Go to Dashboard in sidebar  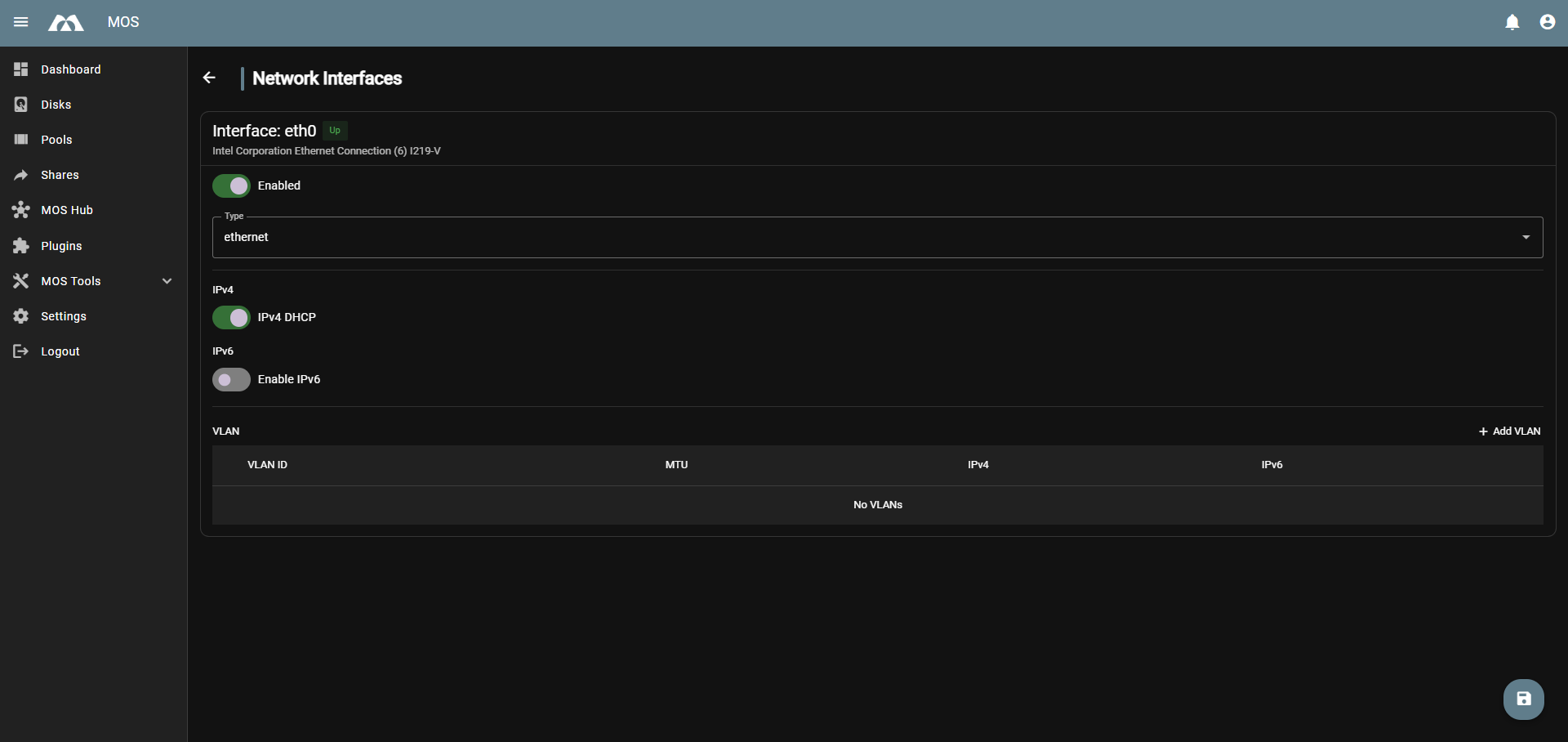[71, 69]
